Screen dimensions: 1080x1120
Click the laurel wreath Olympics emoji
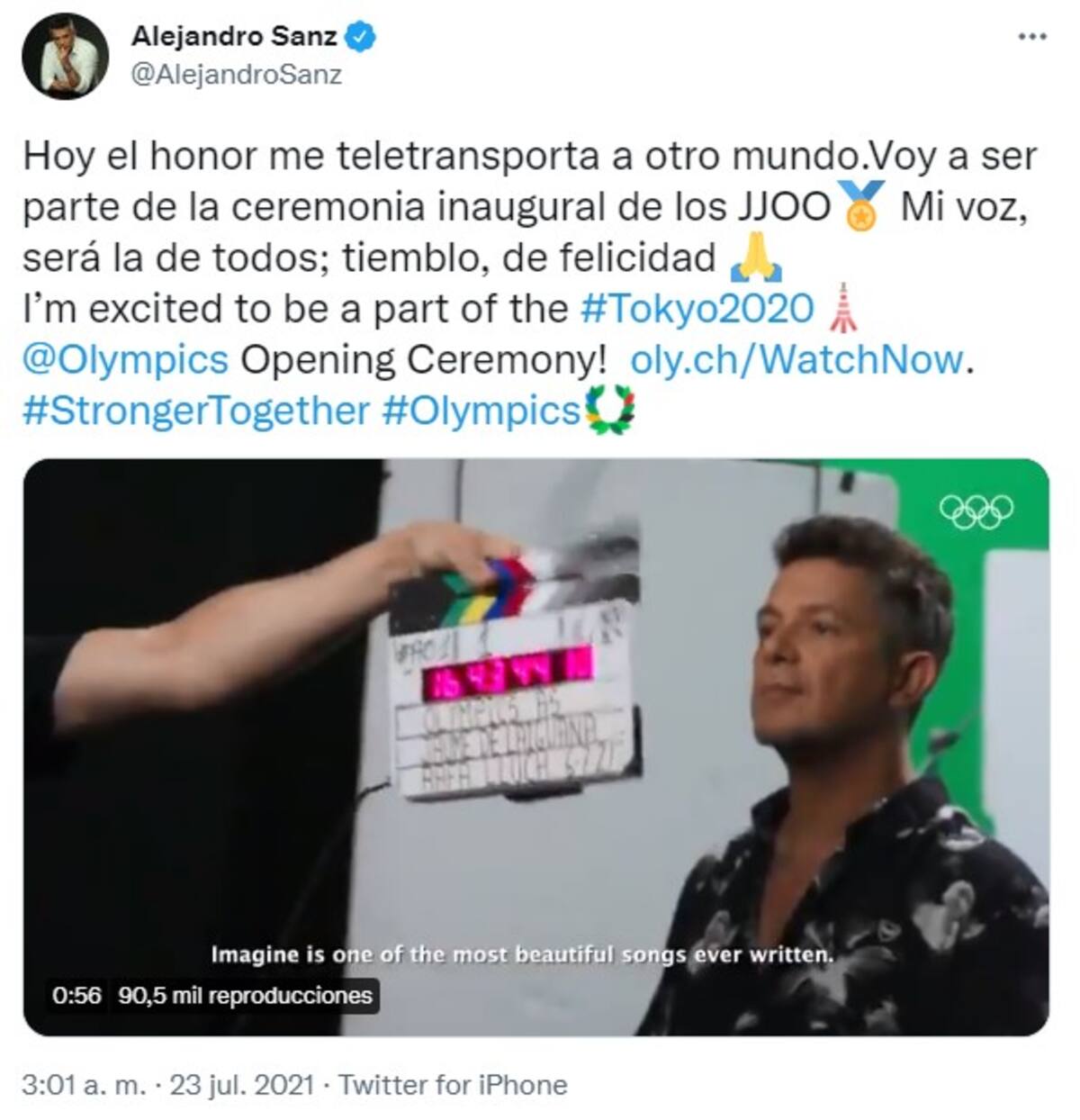[x=609, y=410]
